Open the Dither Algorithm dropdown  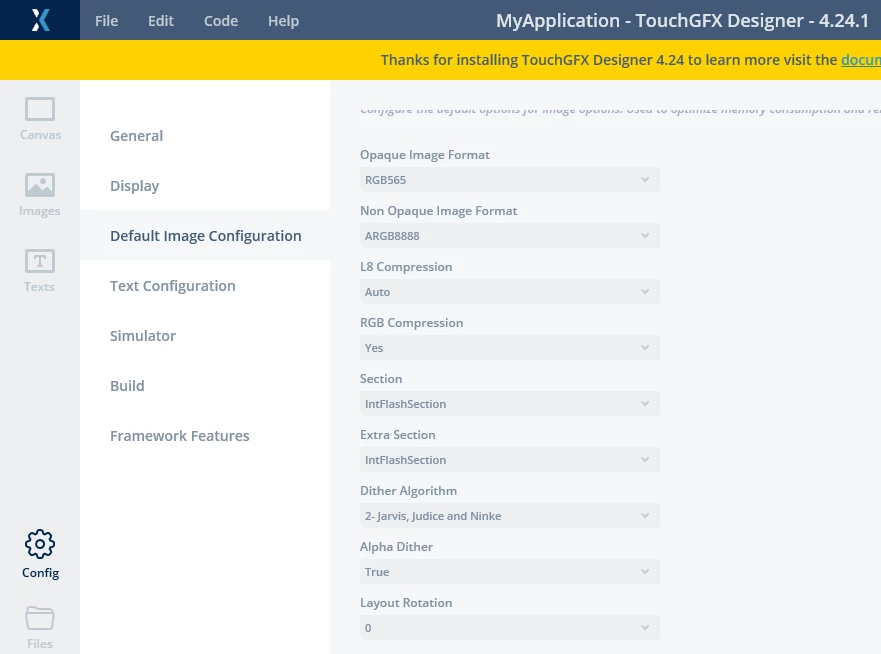510,516
